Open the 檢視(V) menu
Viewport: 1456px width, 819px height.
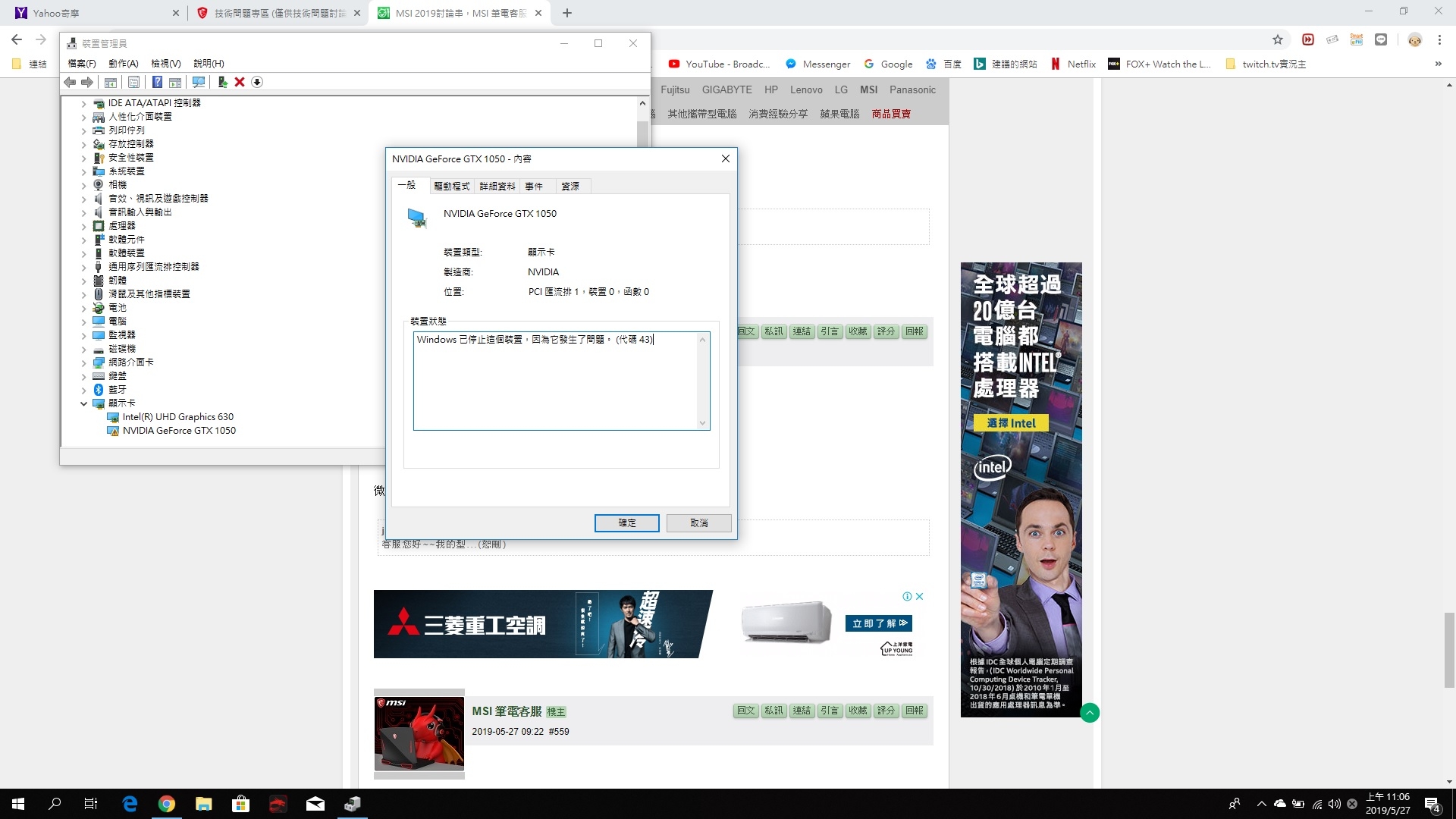point(165,64)
